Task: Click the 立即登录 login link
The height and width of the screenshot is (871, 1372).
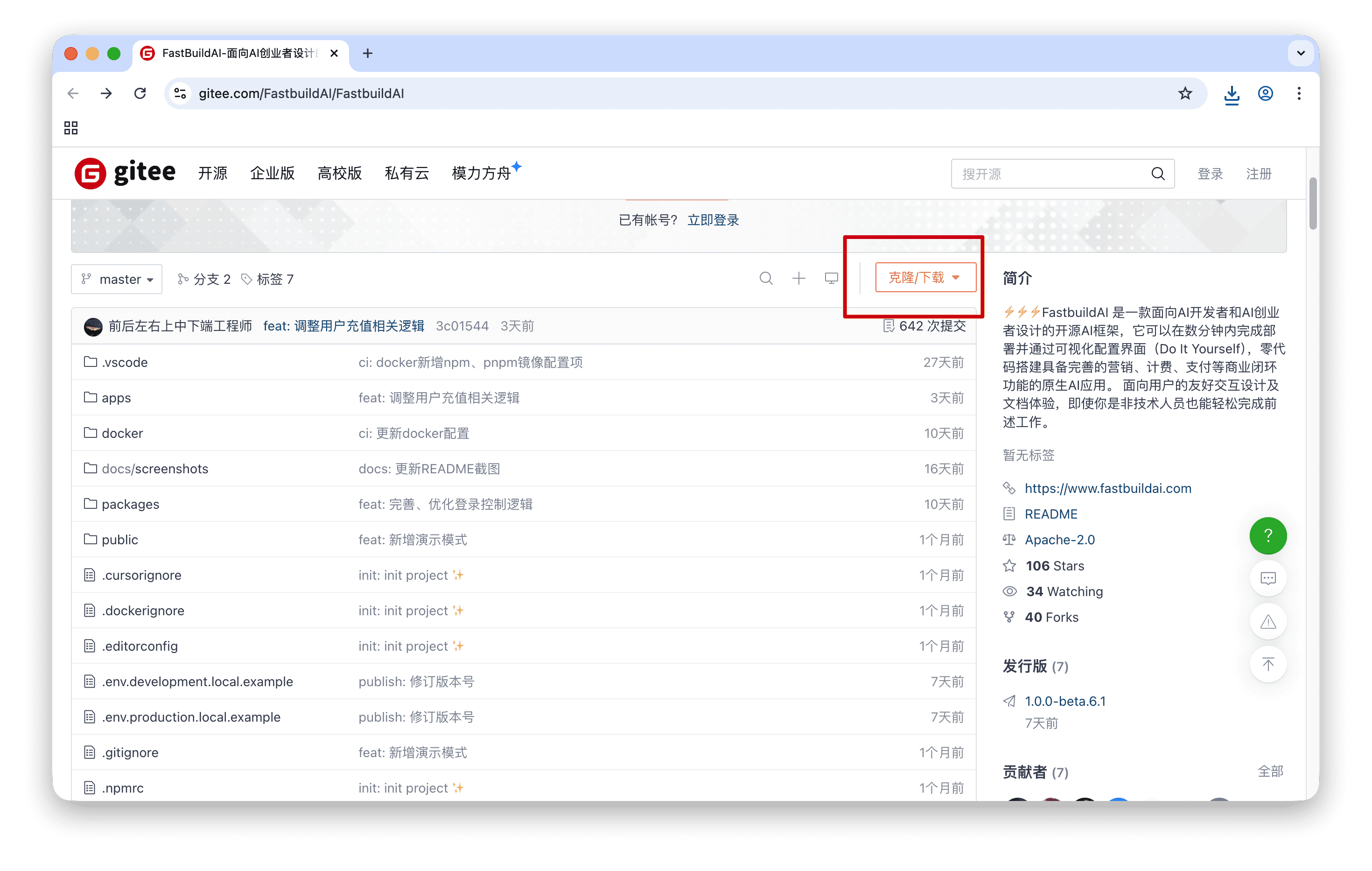Action: click(x=713, y=220)
